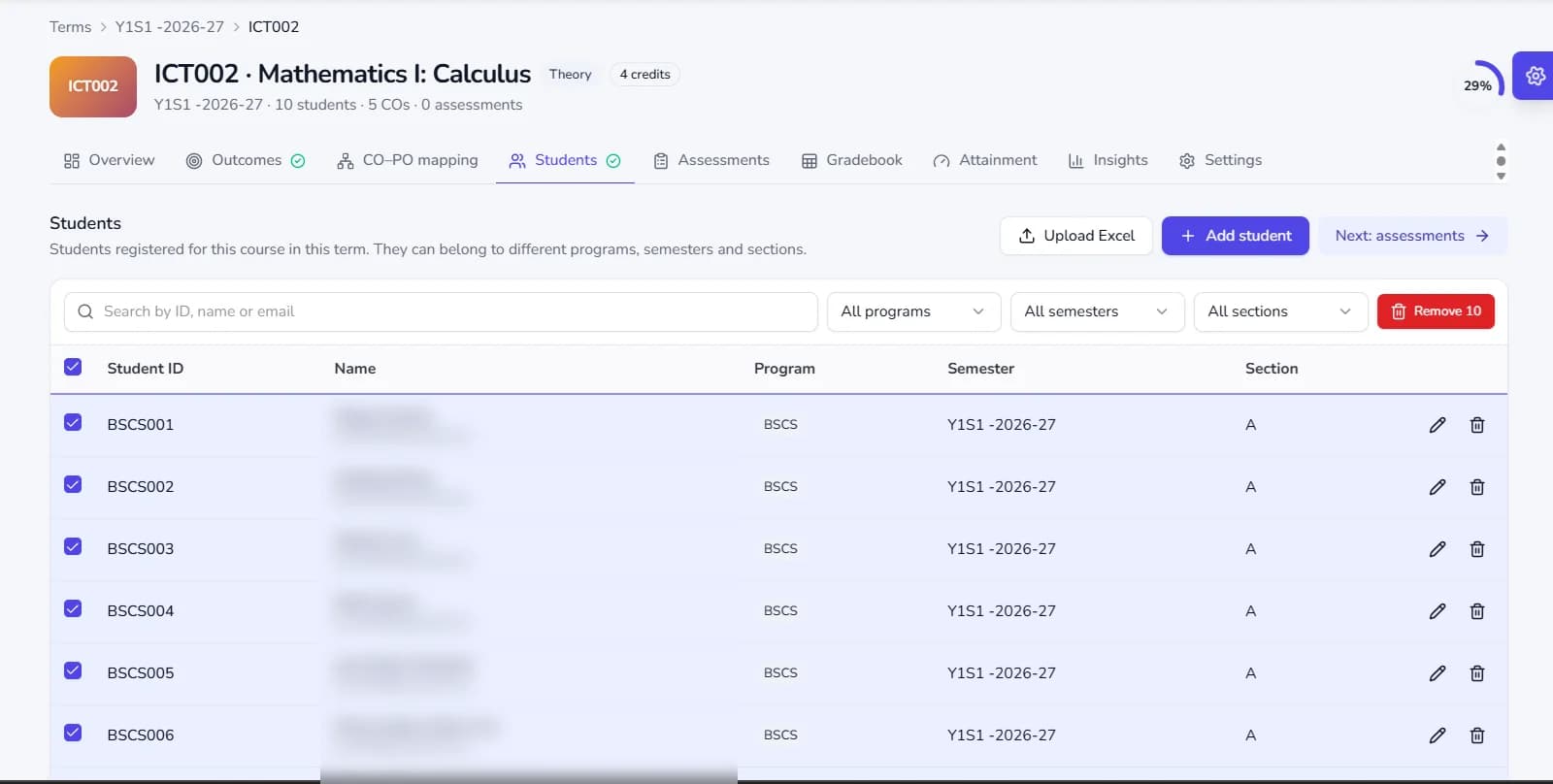Uncheck the BSCS002 row checkbox

click(73, 484)
